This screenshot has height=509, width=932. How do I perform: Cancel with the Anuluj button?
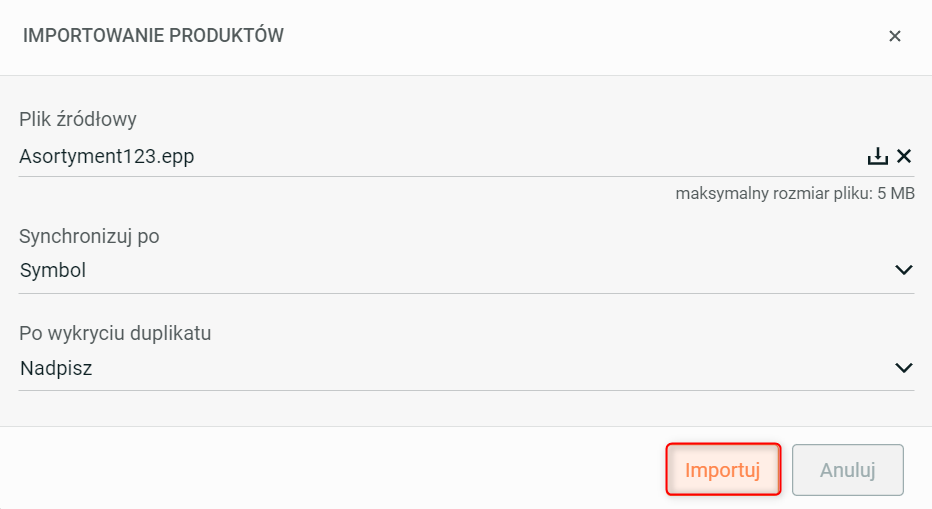click(848, 470)
